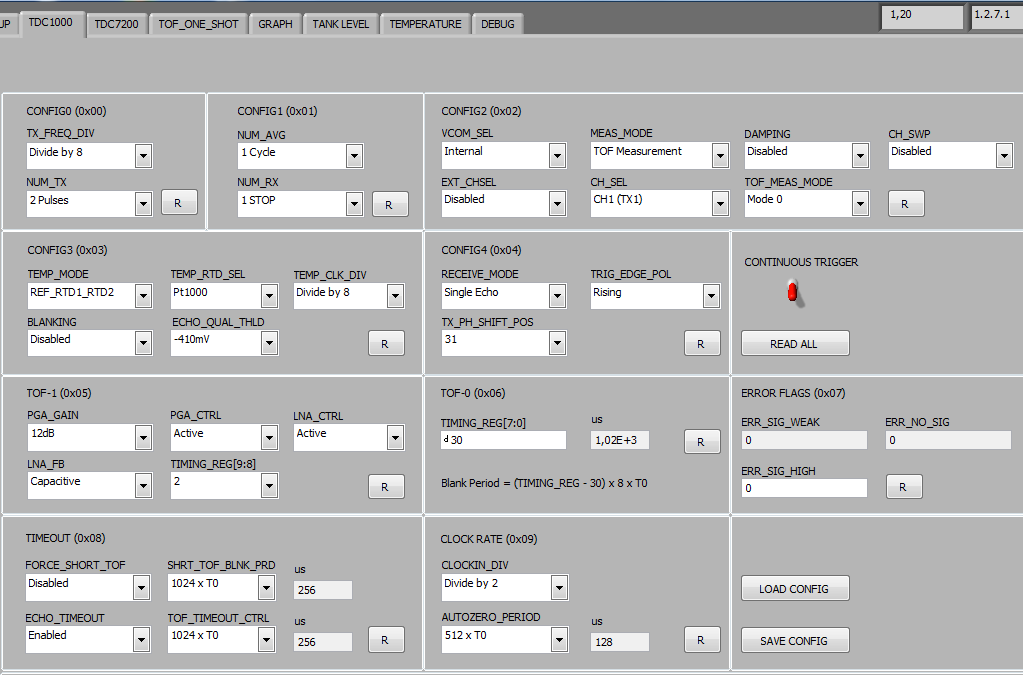The width and height of the screenshot is (1023, 675).
Task: Read CONFIG2 register with R button
Action: pyautogui.click(x=906, y=203)
